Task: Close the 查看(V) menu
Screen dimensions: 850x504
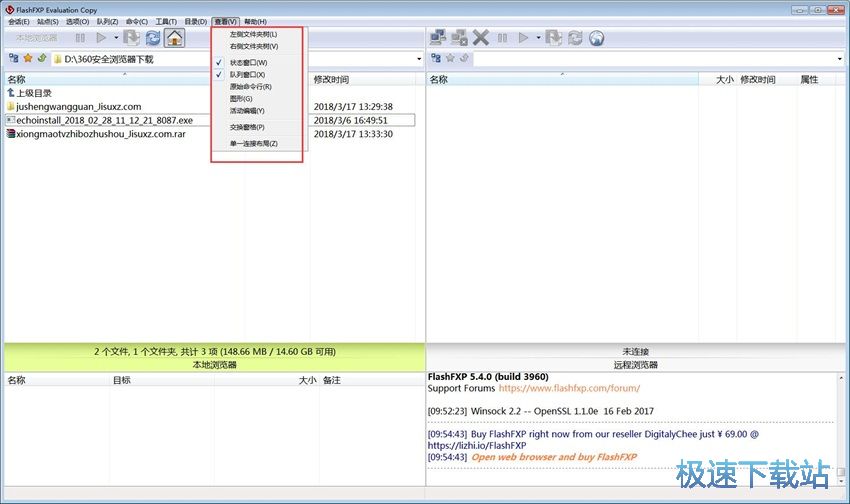Action: click(x=226, y=22)
